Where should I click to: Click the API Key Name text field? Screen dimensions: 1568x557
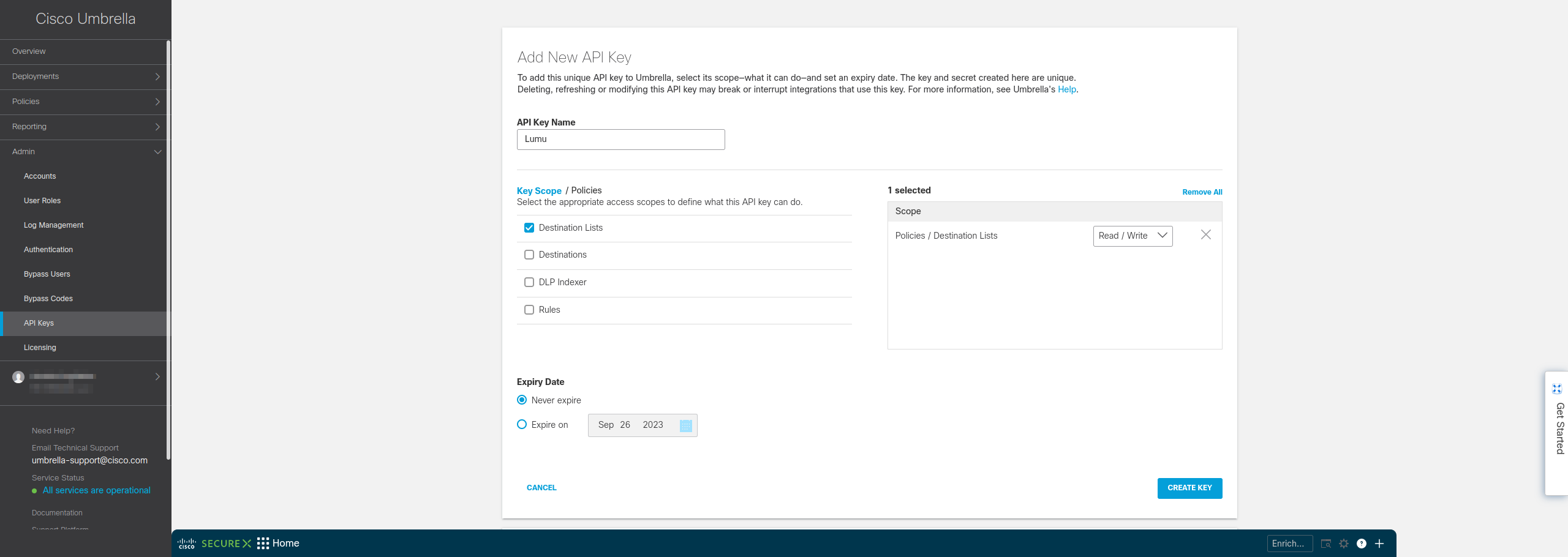pos(620,140)
